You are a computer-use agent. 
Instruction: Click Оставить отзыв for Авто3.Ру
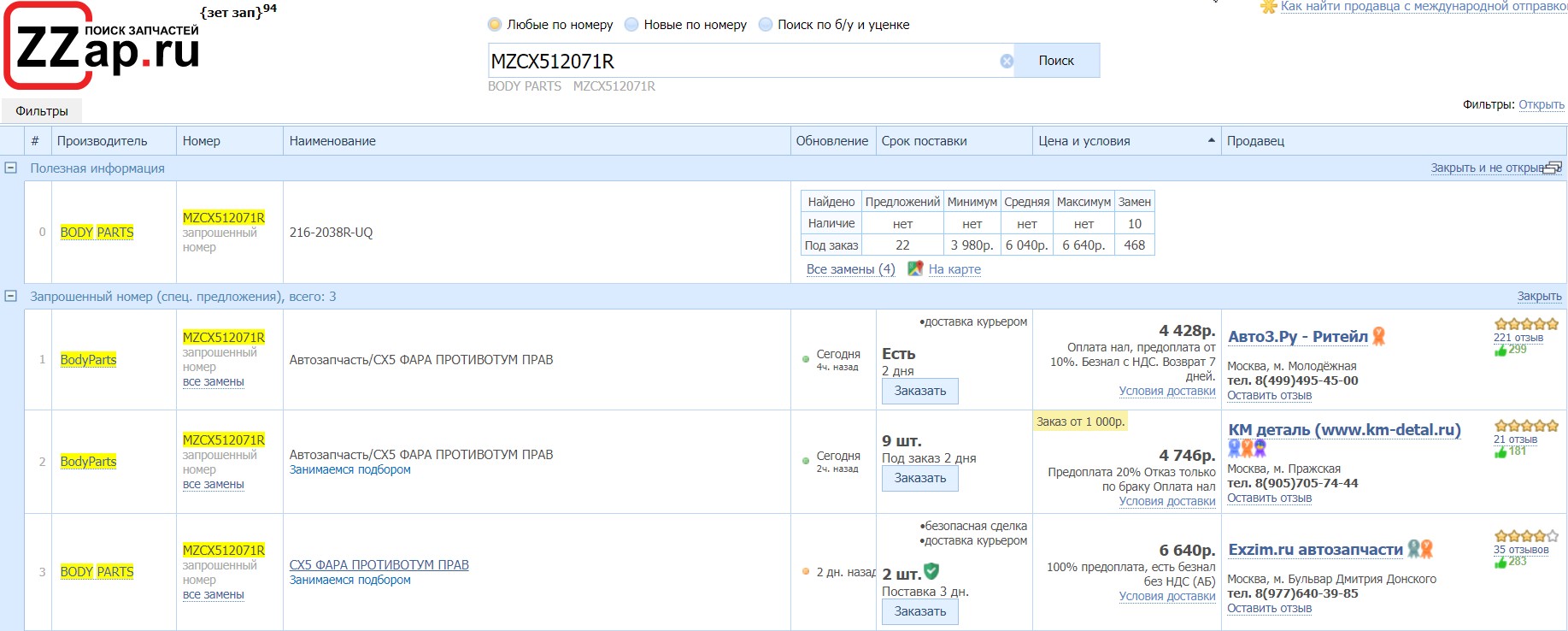tap(1270, 395)
